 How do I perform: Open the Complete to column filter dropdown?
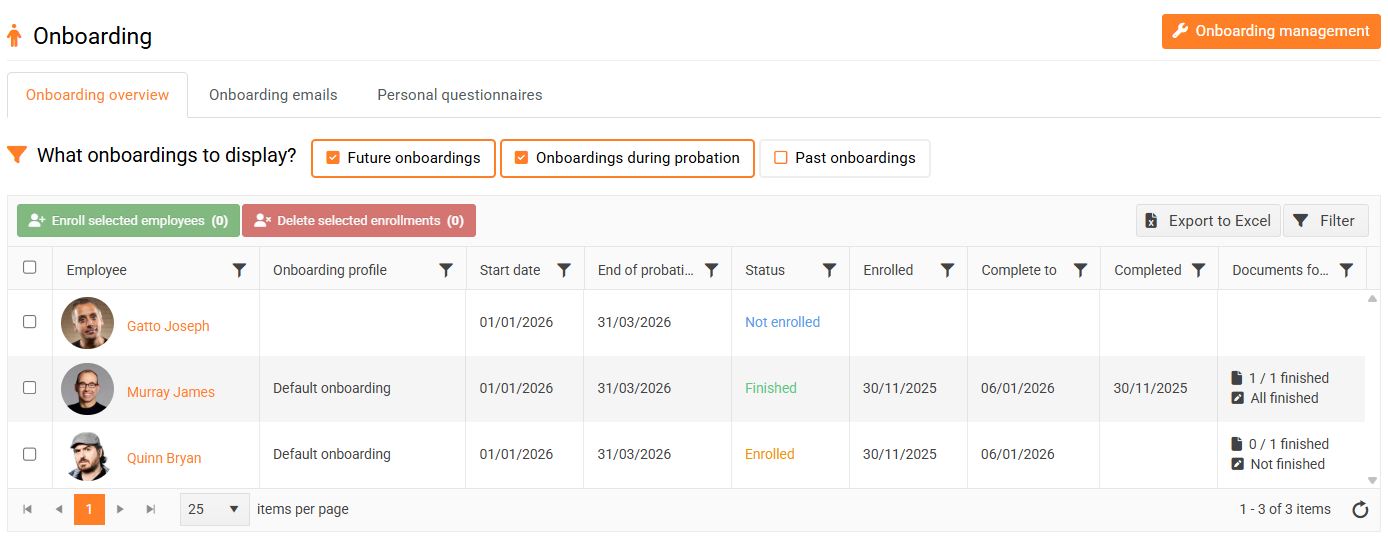pyautogui.click(x=1080, y=270)
